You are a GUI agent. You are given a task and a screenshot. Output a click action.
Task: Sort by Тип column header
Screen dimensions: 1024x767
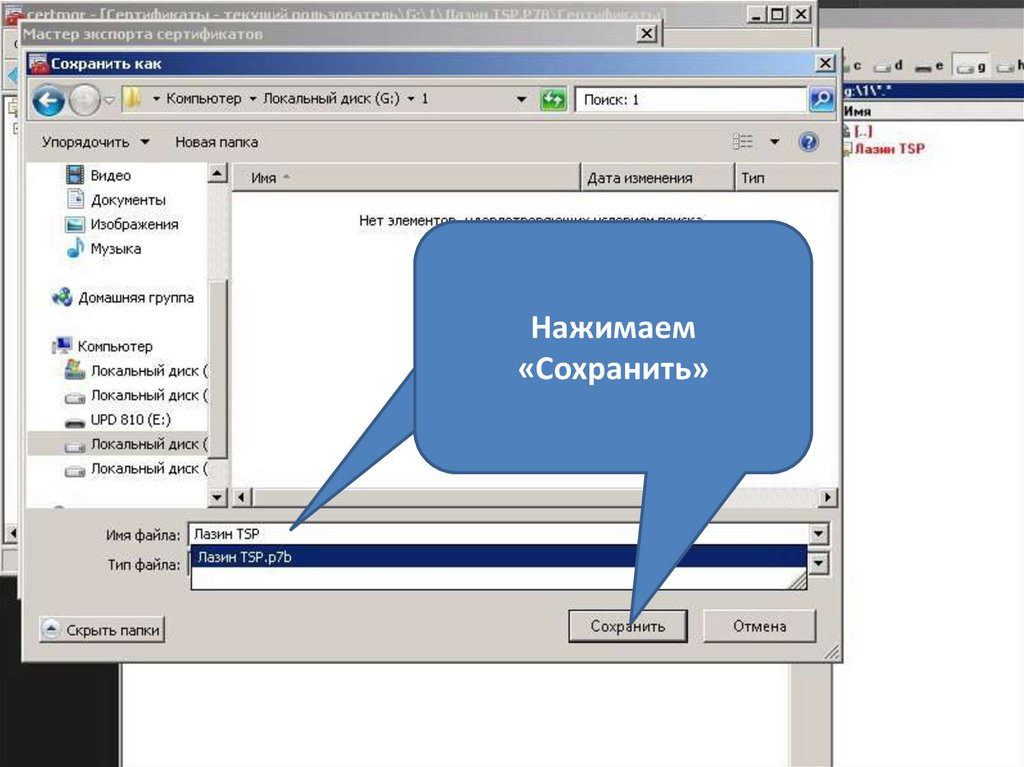tap(786, 178)
